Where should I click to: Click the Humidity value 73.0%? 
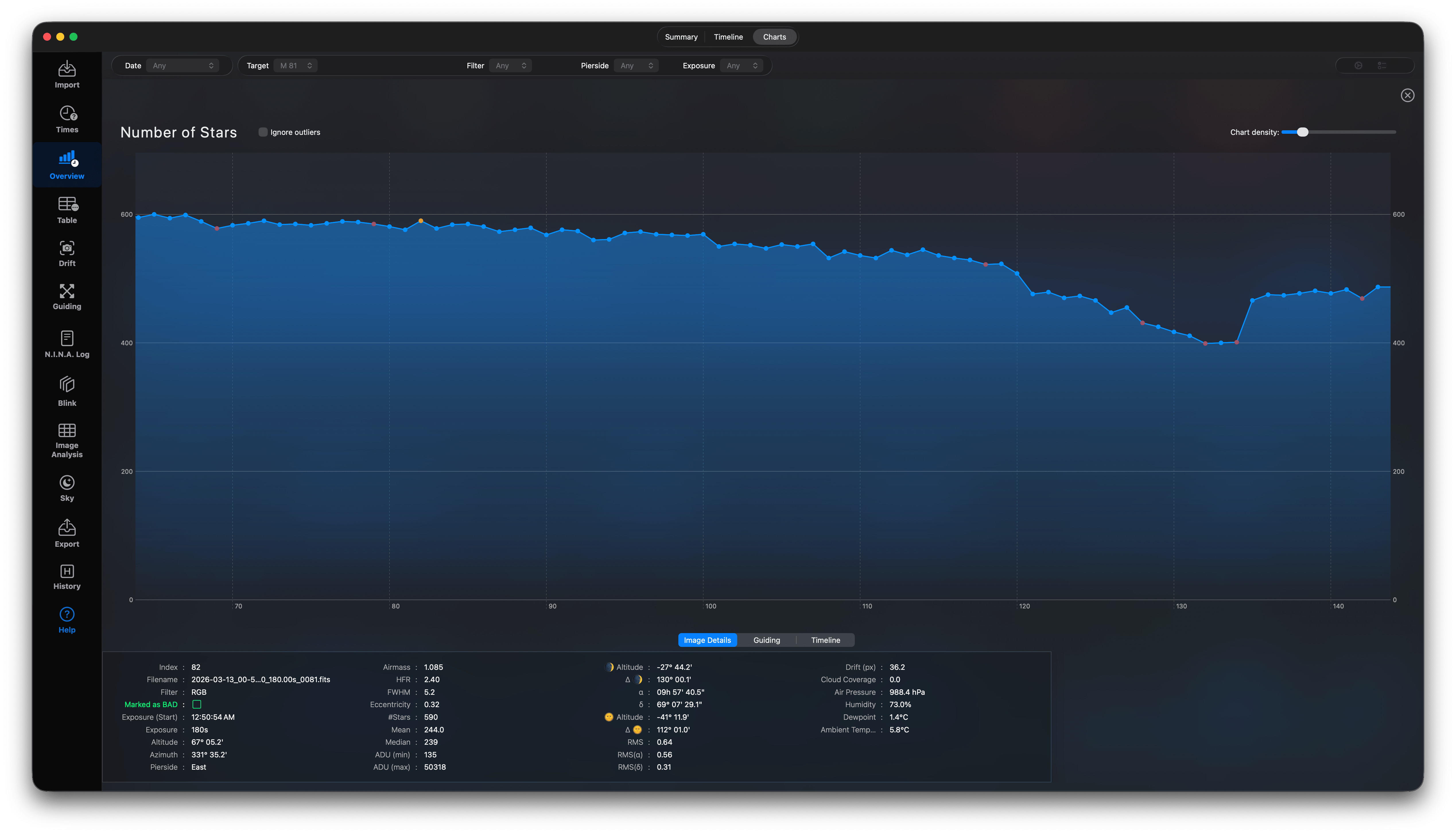click(900, 705)
